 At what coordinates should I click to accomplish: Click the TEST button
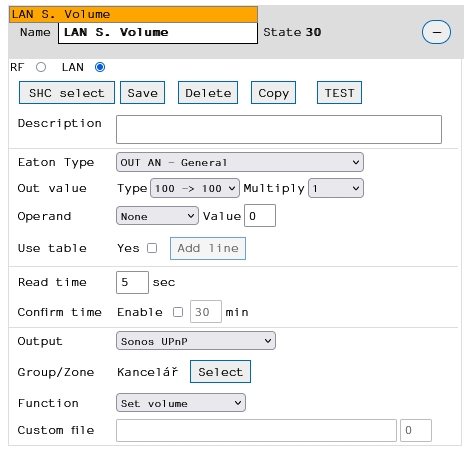[x=339, y=93]
